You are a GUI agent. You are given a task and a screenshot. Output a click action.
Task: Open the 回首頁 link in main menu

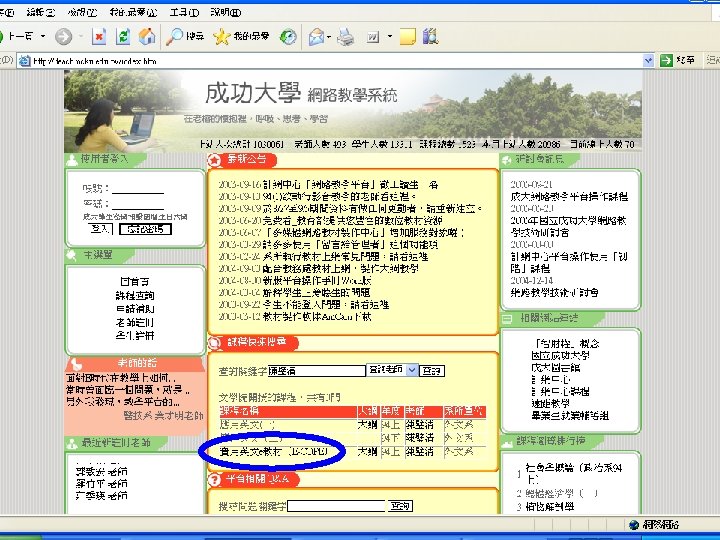[x=135, y=281]
